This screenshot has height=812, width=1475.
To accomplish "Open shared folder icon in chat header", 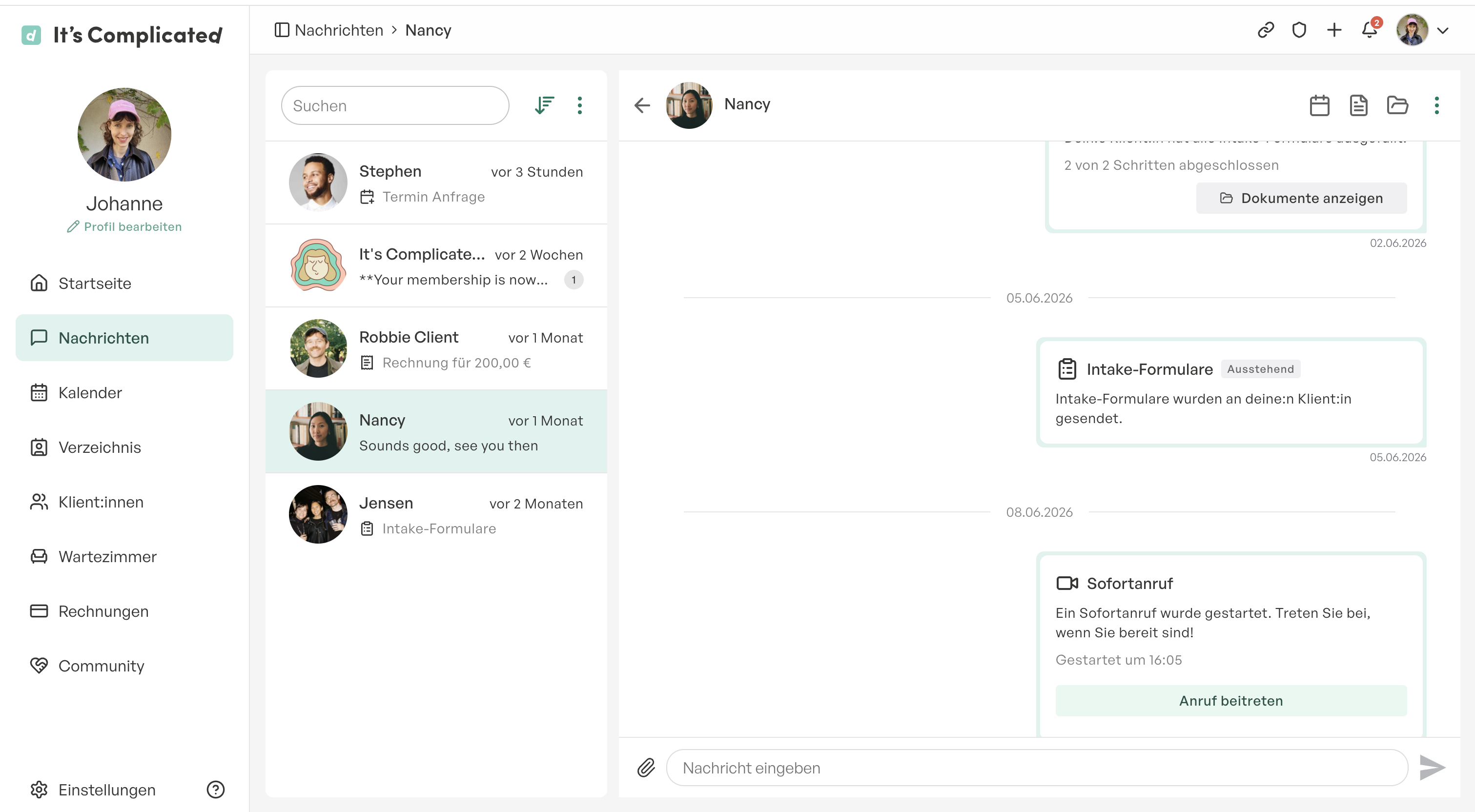I will click(1397, 105).
